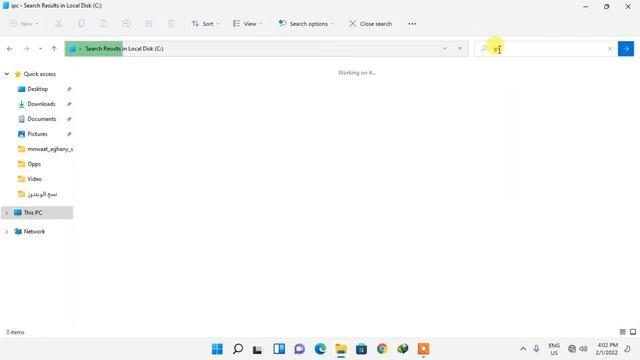Open Pictures in Quick access

pyautogui.click(x=37, y=134)
